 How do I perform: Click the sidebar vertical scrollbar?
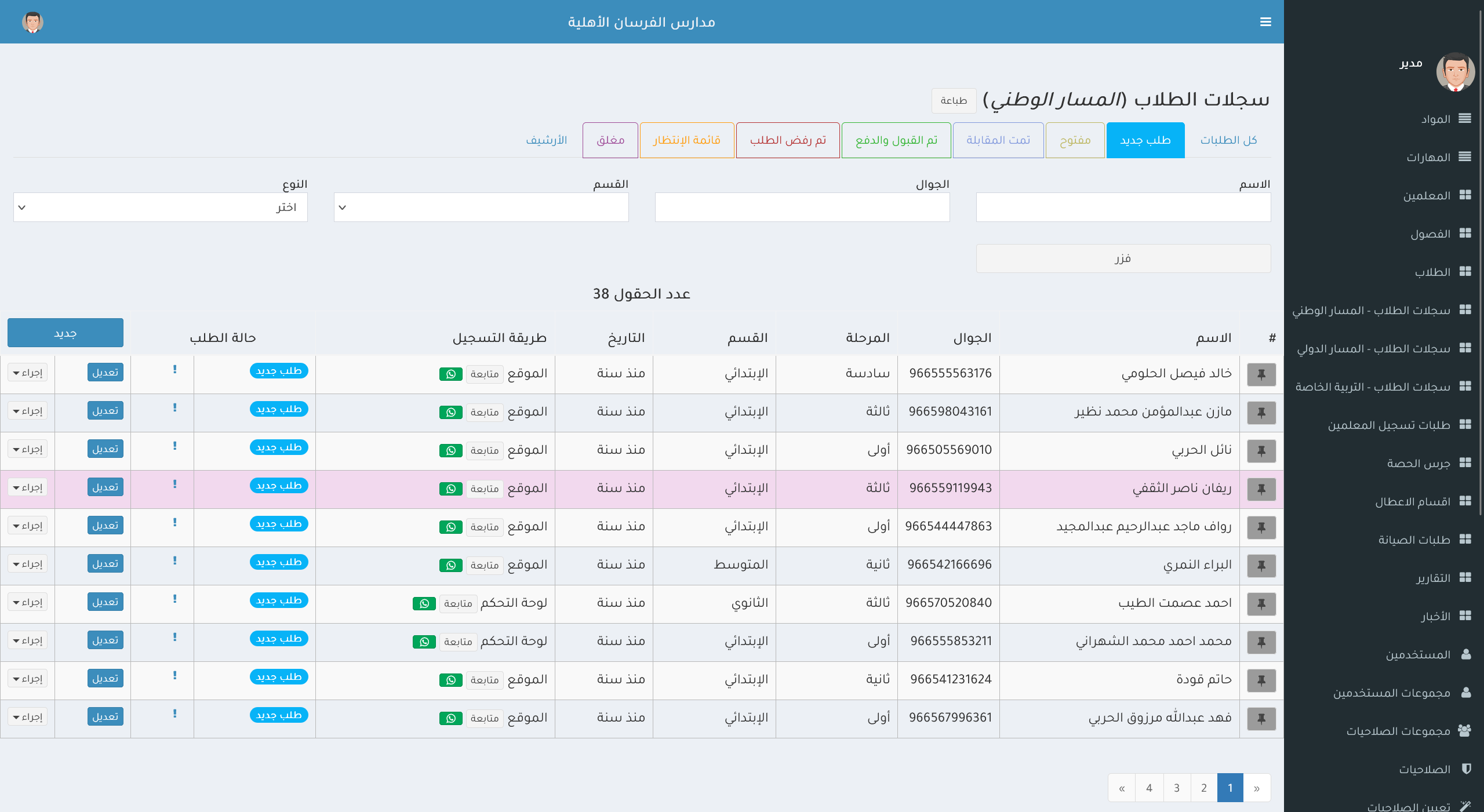[x=1481, y=264]
